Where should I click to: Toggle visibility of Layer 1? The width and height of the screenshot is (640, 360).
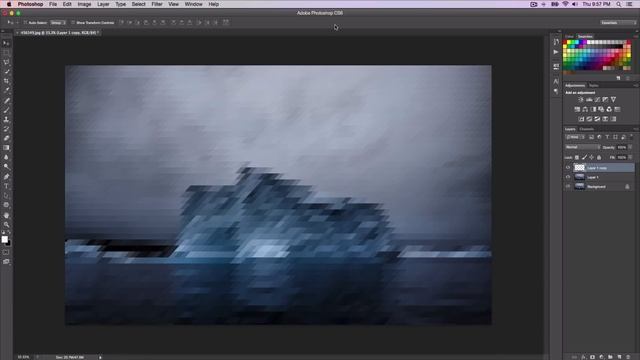click(568, 177)
